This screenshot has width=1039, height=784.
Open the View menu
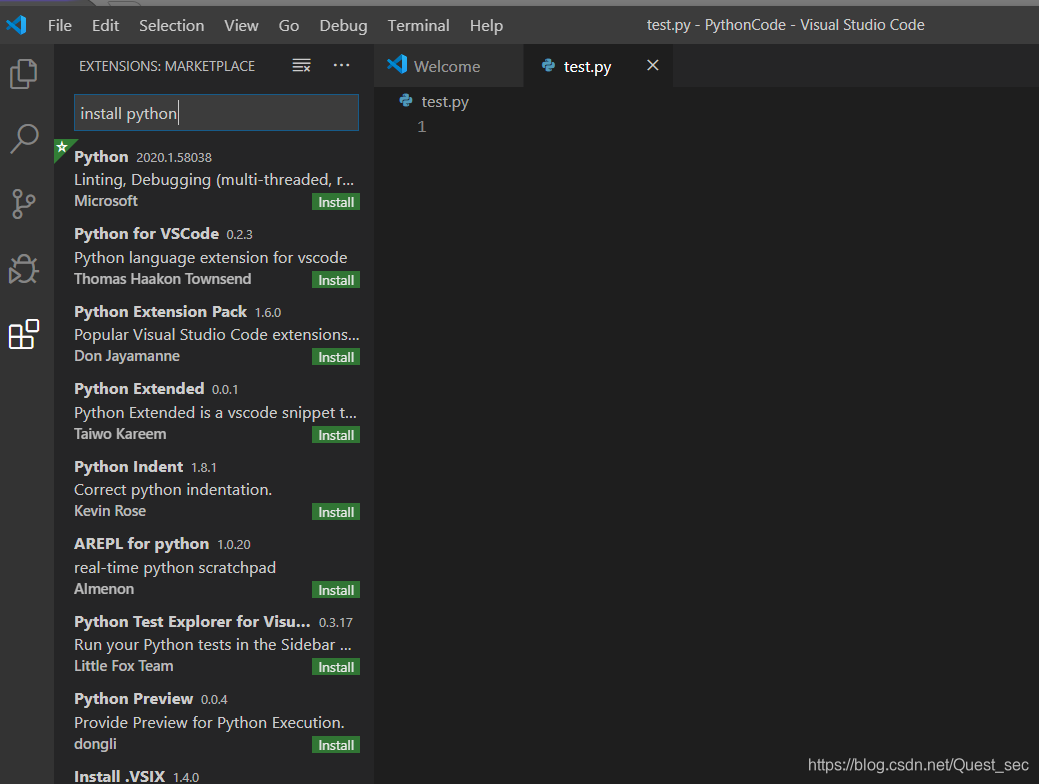pos(241,25)
